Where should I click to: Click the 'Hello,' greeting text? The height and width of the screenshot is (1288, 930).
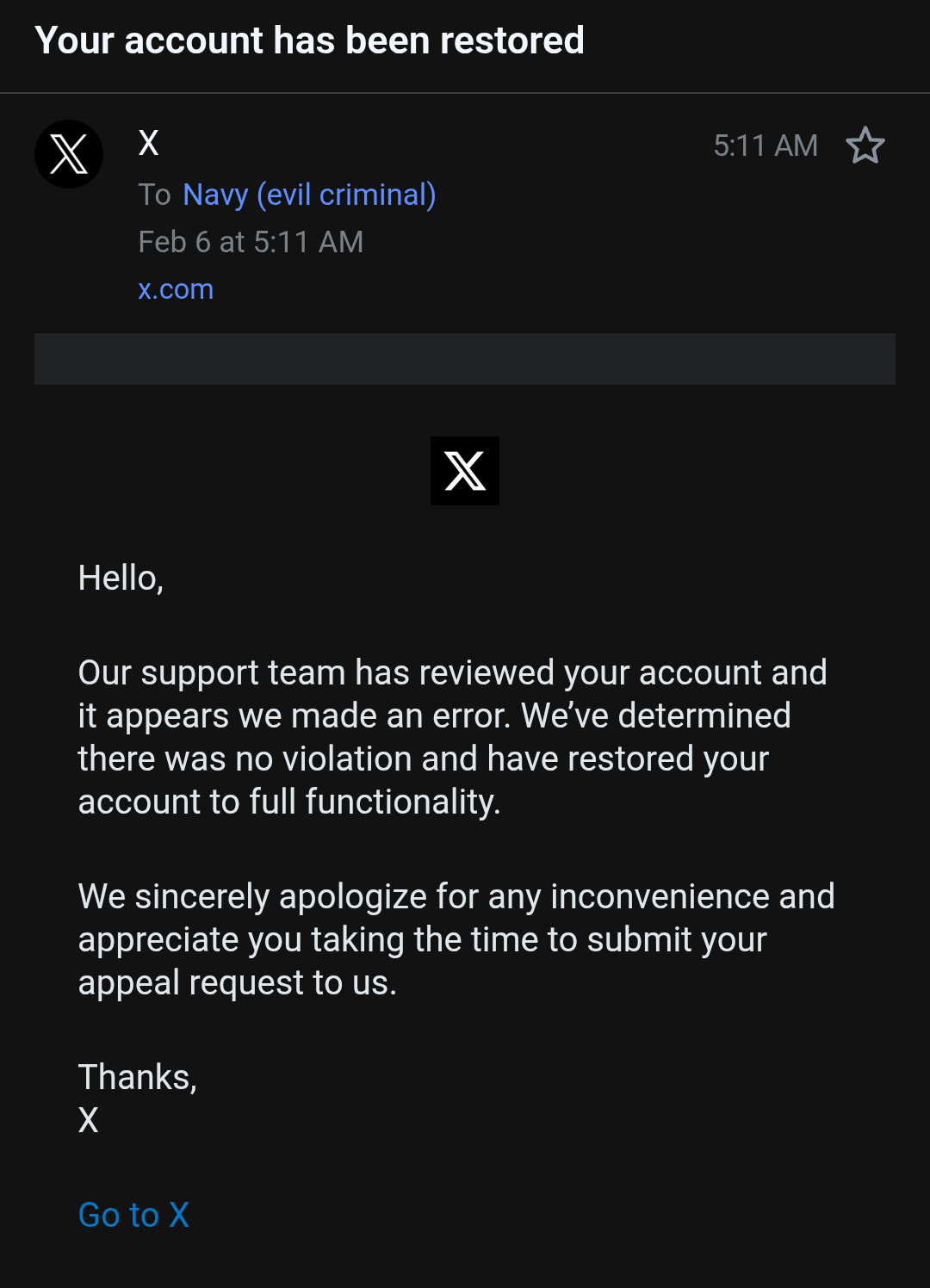(121, 578)
